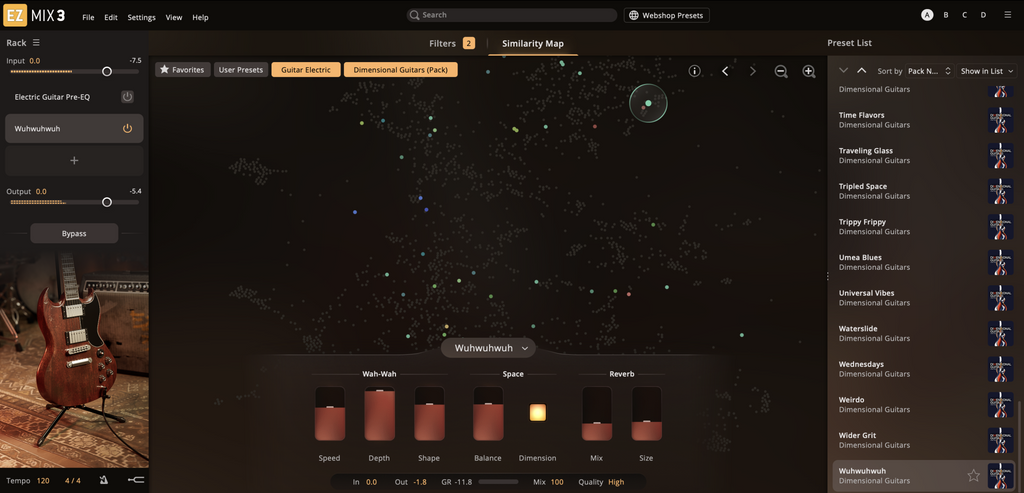
Task: Toggle the Dimension button
Action: tap(537, 413)
